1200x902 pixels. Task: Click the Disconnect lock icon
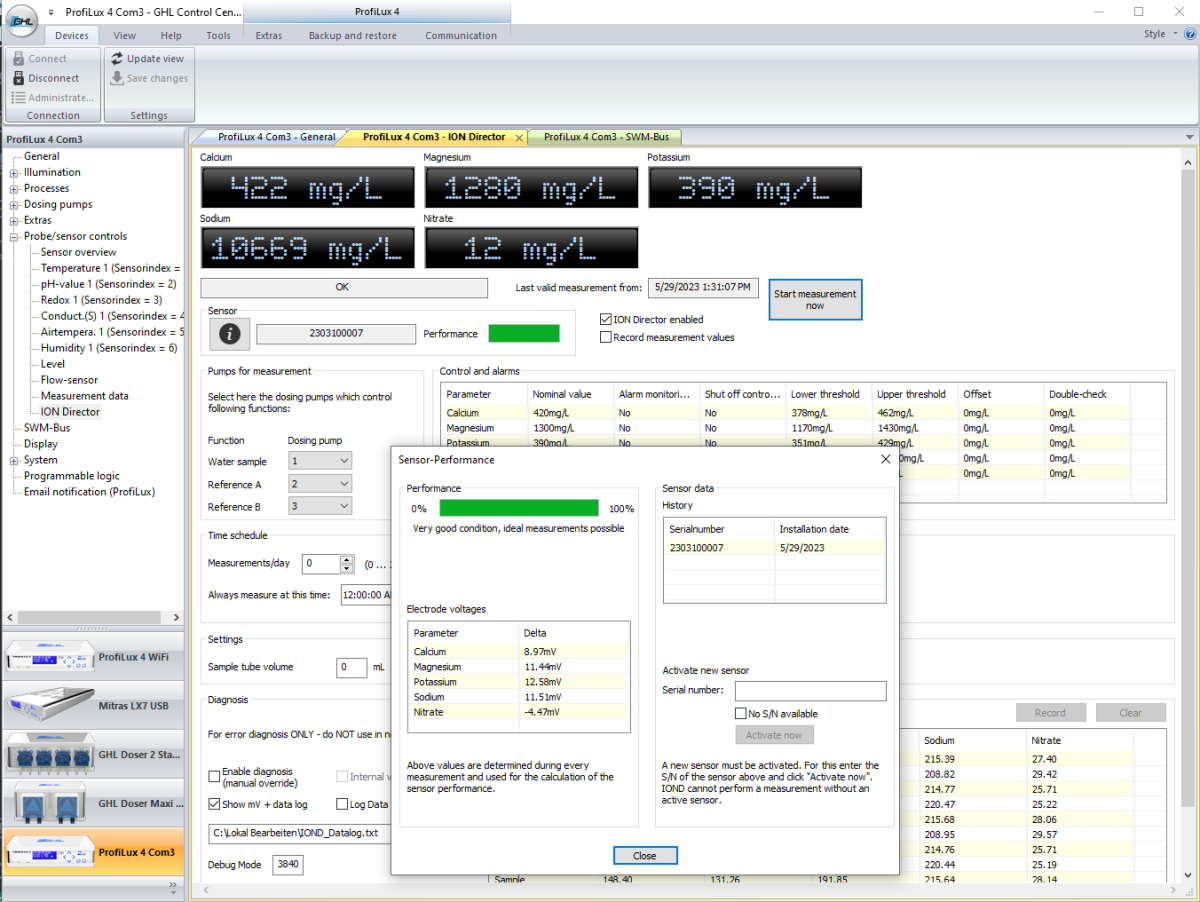pos(18,78)
